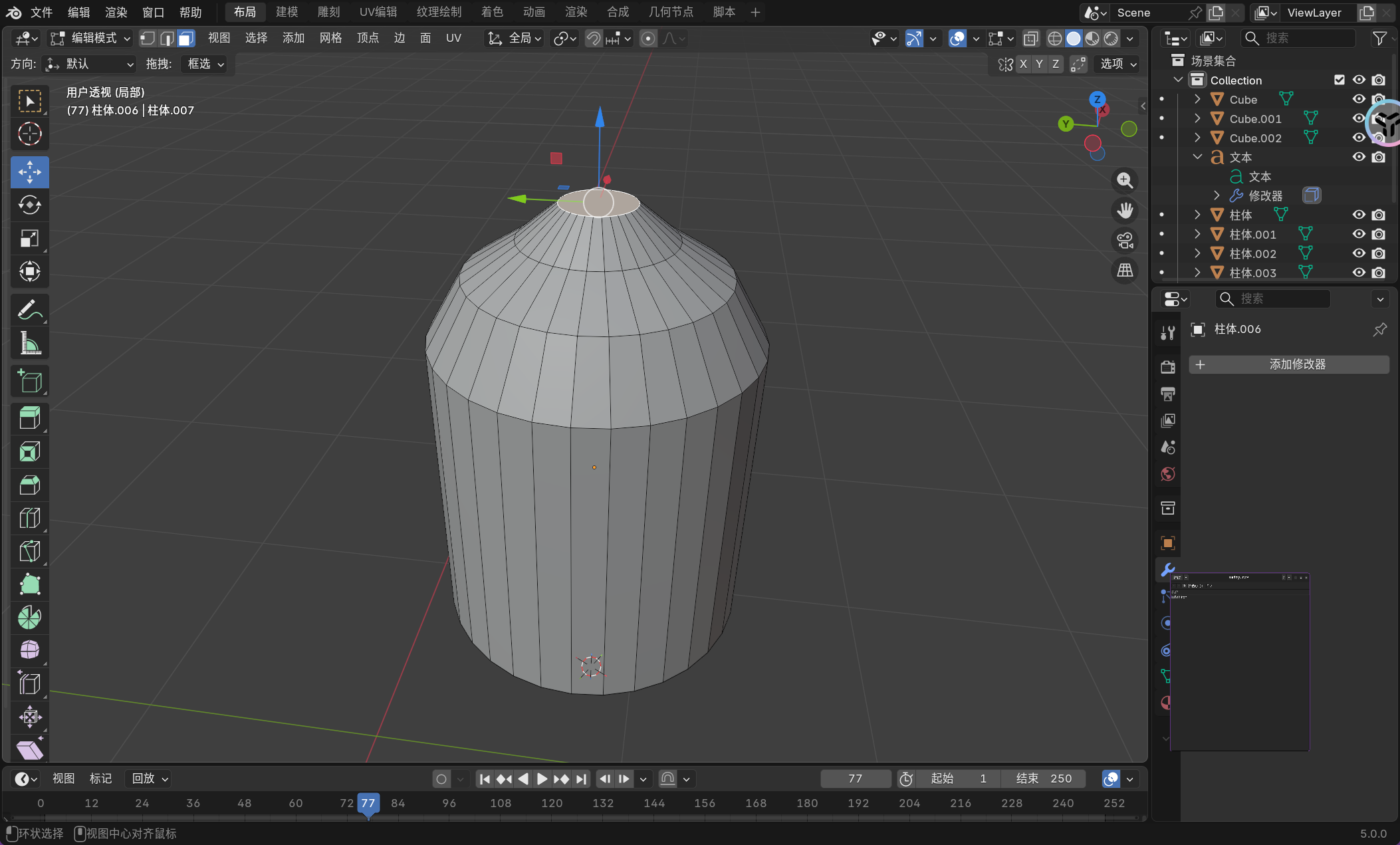Choose the Measure ruler tool
Screen dimensions: 1400x845
pyautogui.click(x=29, y=343)
